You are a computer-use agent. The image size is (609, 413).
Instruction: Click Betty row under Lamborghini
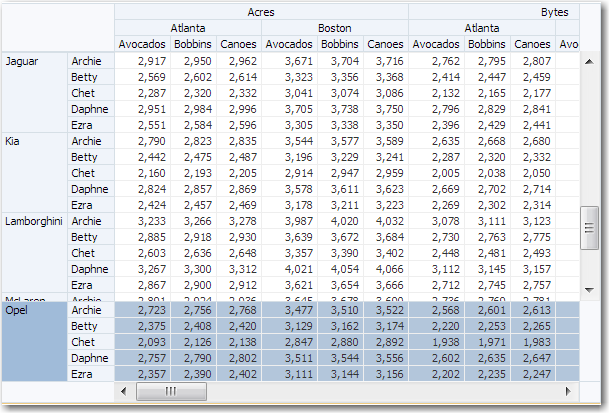90,237
